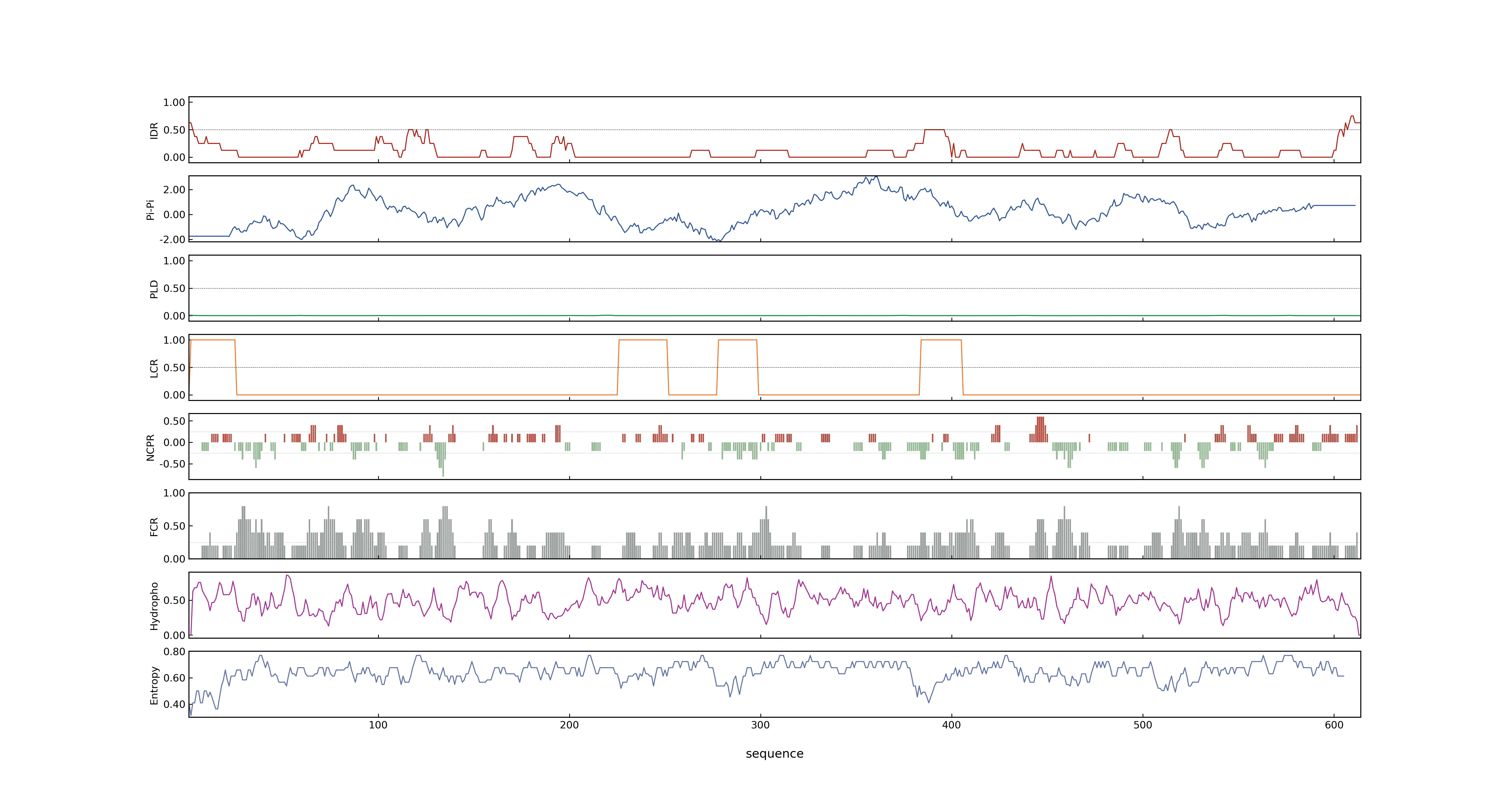Click the IDR curve peak at far right end
This screenshot has width=1512, height=806.
1352,116
